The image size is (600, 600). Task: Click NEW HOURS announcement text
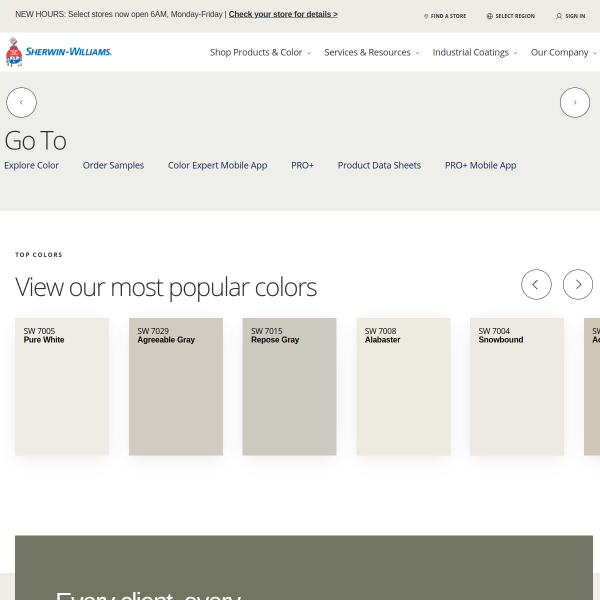[121, 15]
